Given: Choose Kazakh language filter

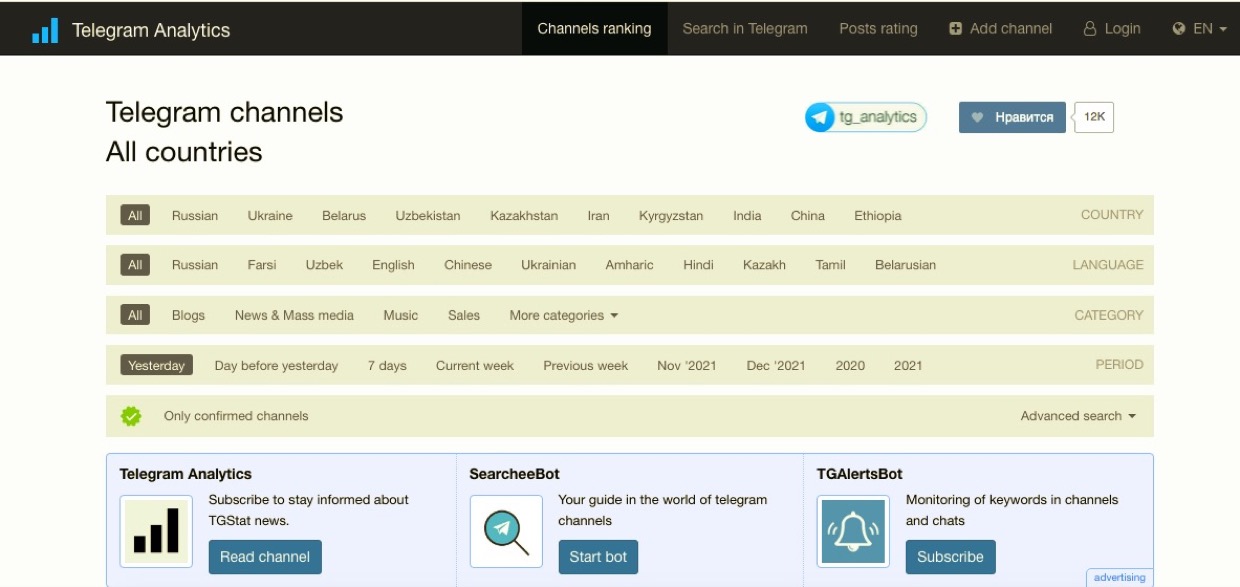Looking at the screenshot, I should pos(764,265).
